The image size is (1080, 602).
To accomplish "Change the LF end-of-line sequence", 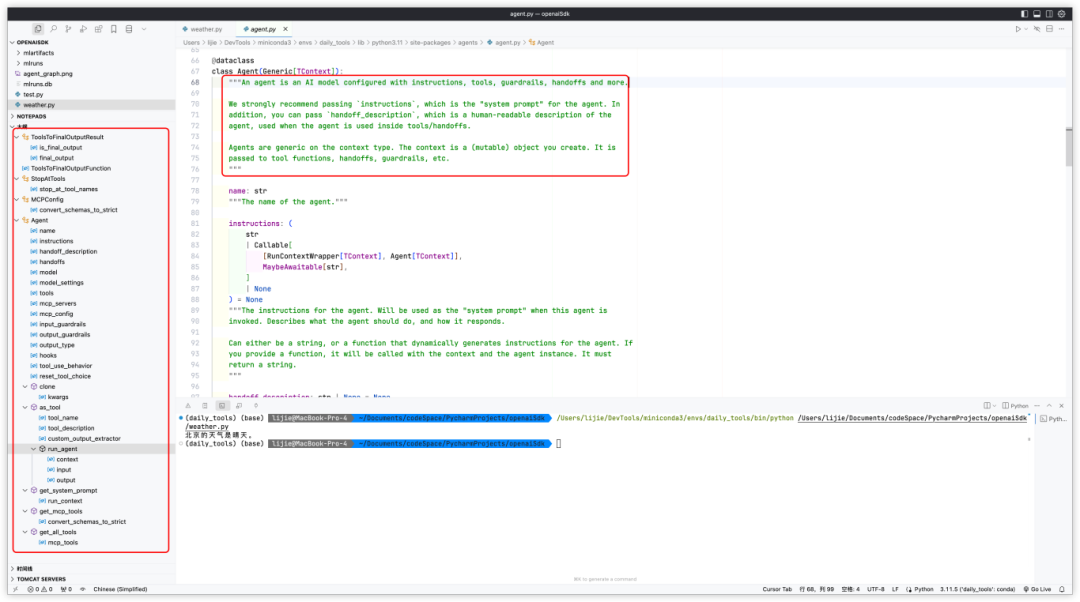I will 895,590.
